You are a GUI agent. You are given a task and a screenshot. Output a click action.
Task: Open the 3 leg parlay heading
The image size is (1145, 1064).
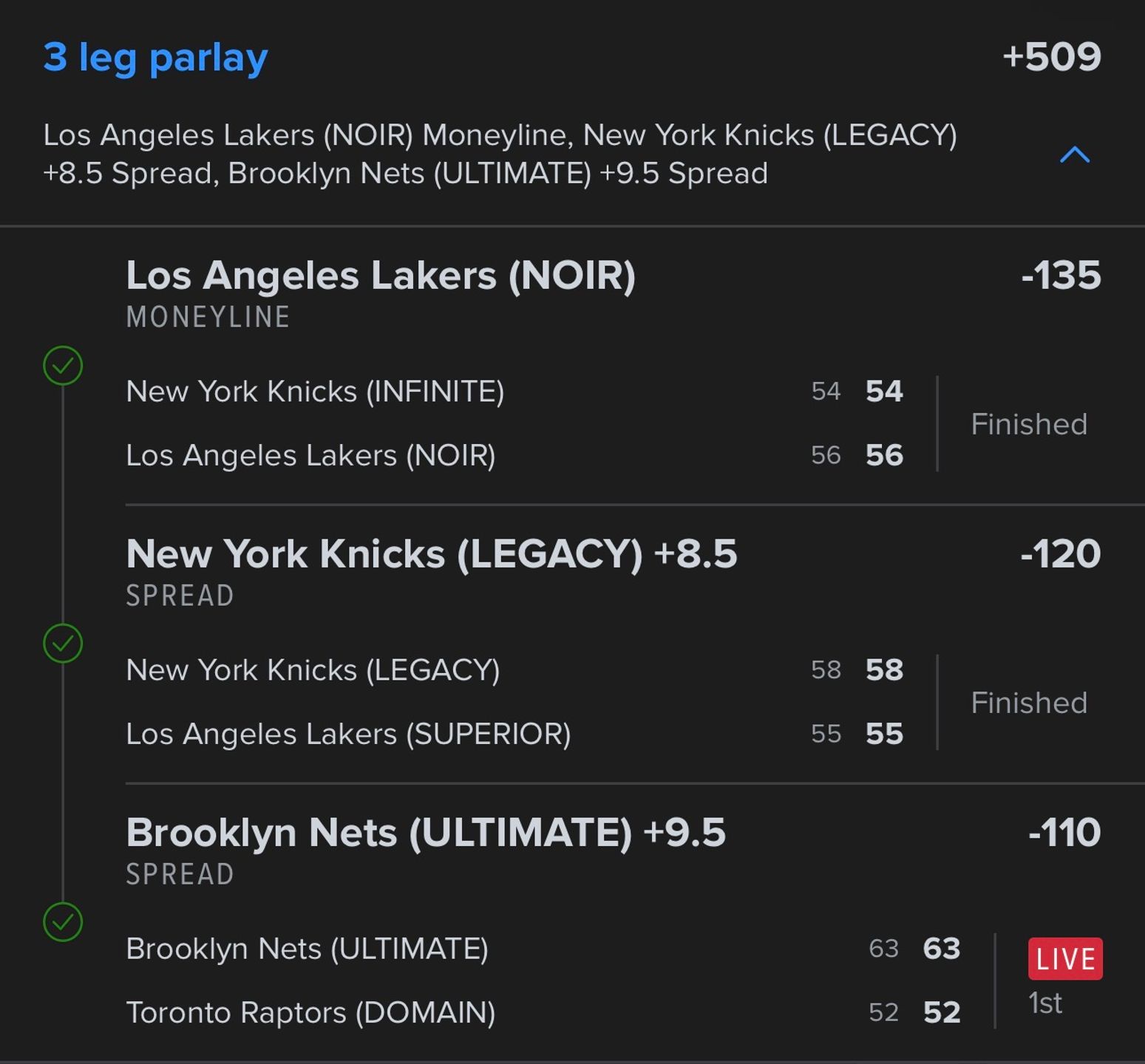pyautogui.click(x=155, y=58)
